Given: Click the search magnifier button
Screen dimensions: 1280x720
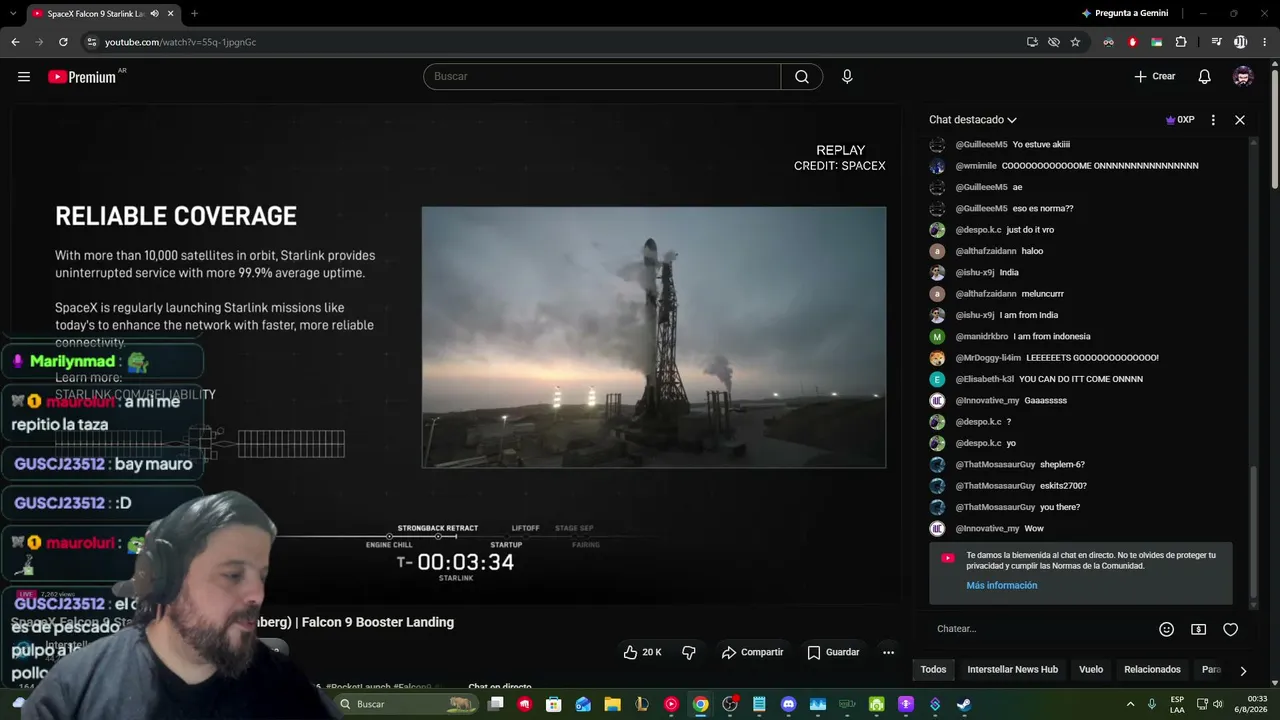Looking at the screenshot, I should [x=802, y=77].
